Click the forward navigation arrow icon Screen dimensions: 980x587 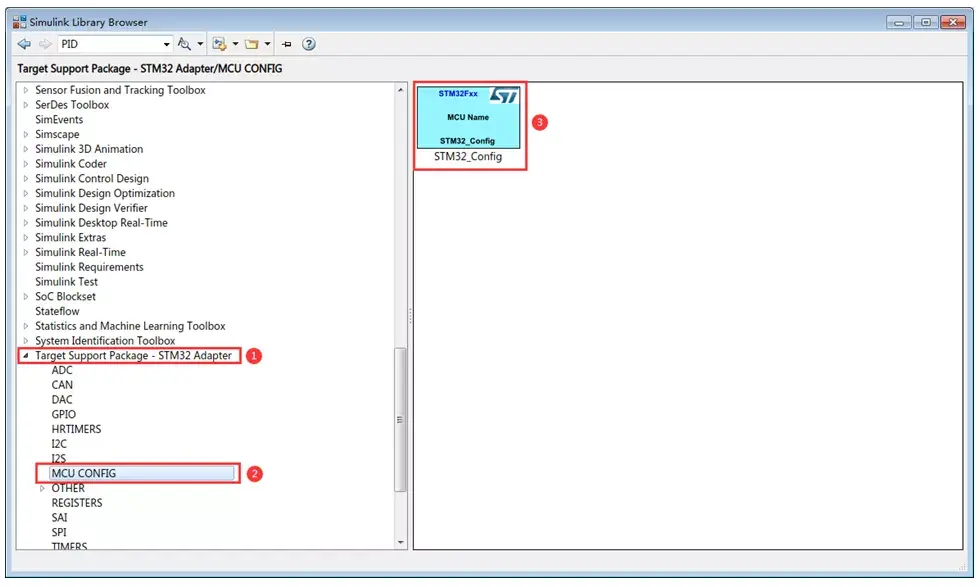point(45,44)
